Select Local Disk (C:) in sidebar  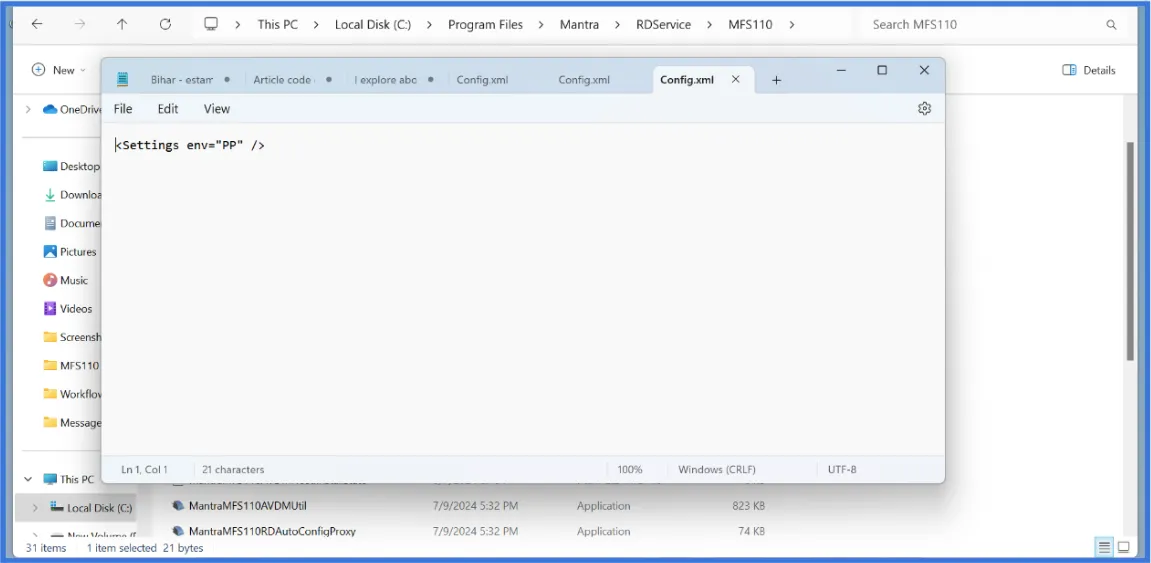pos(91,507)
